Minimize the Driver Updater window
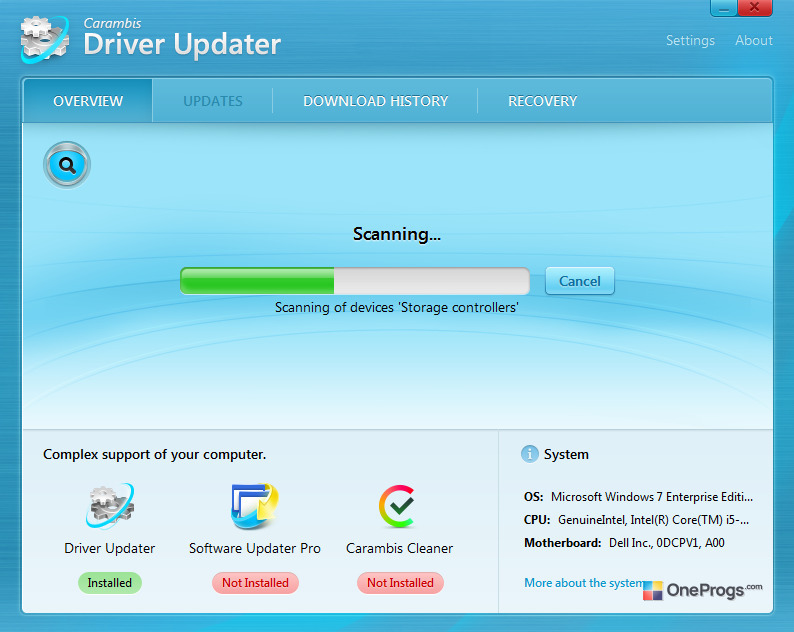Viewport: 794px width, 632px height. [x=724, y=8]
